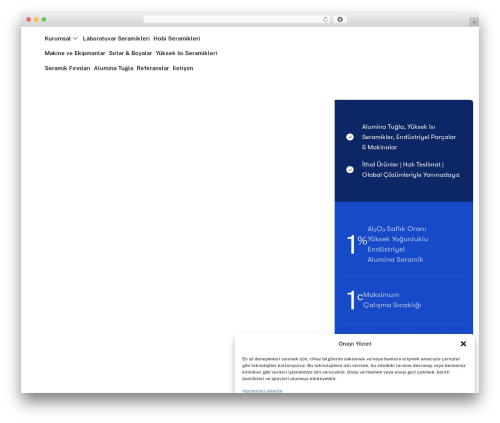500x423 pixels.
Task: Open Referanslar menu item
Action: pyautogui.click(x=153, y=68)
